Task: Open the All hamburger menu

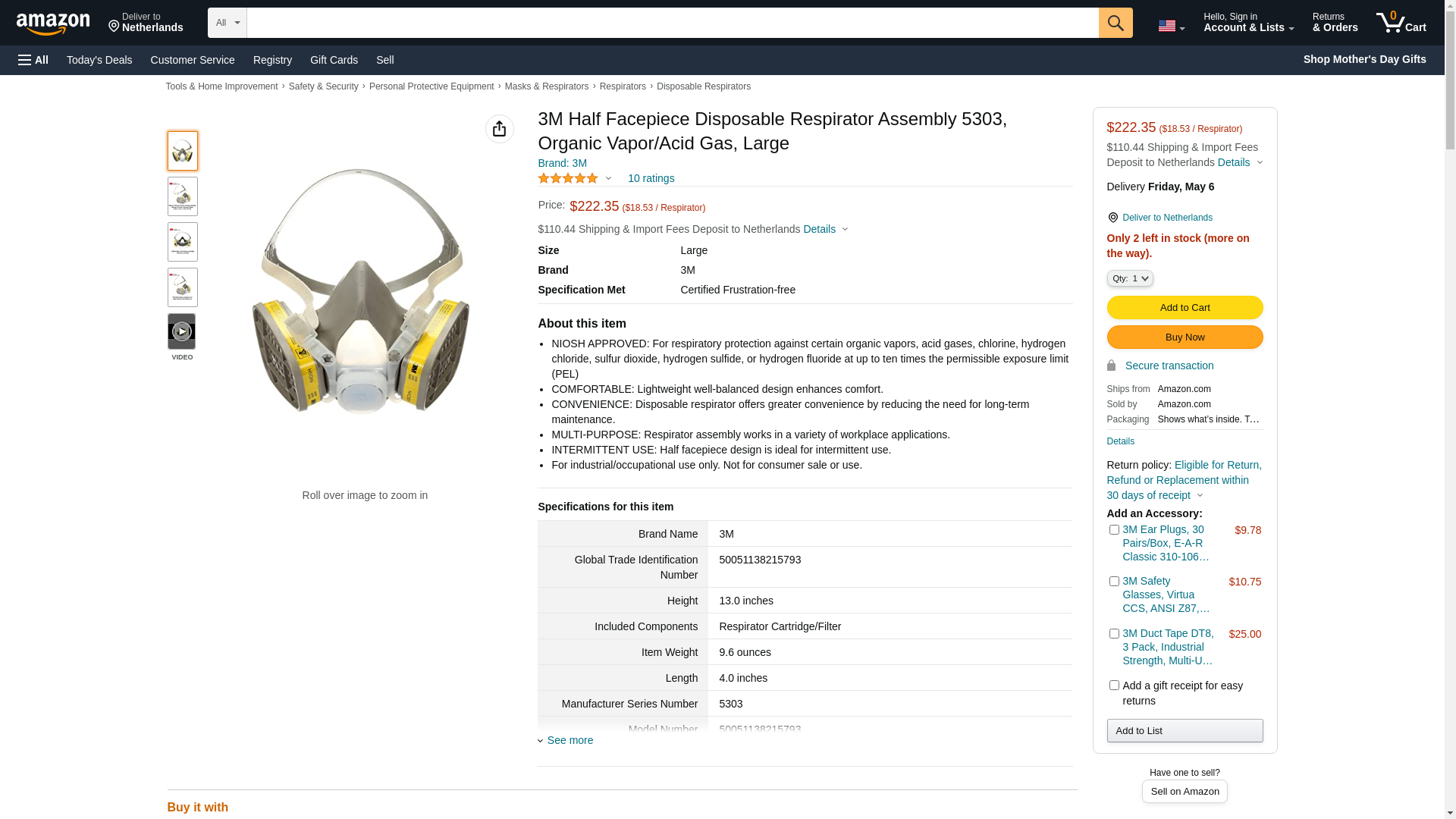Action: pos(33,60)
